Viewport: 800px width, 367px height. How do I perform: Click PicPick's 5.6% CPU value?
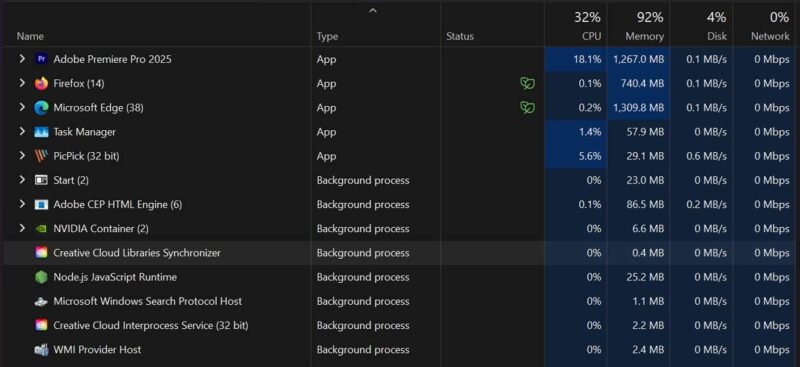point(590,156)
